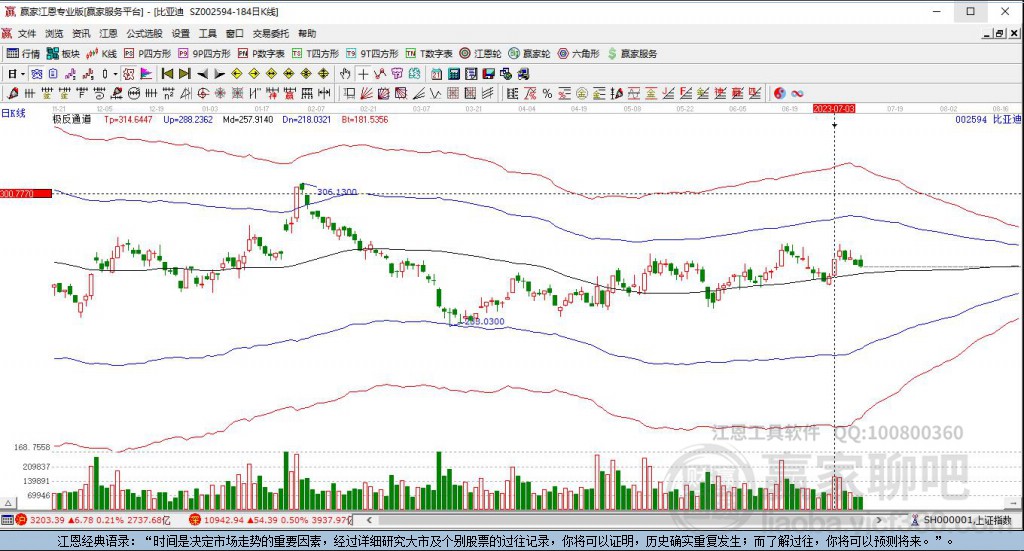Click the 日K线 label
1024x551 pixels.
[13, 113]
